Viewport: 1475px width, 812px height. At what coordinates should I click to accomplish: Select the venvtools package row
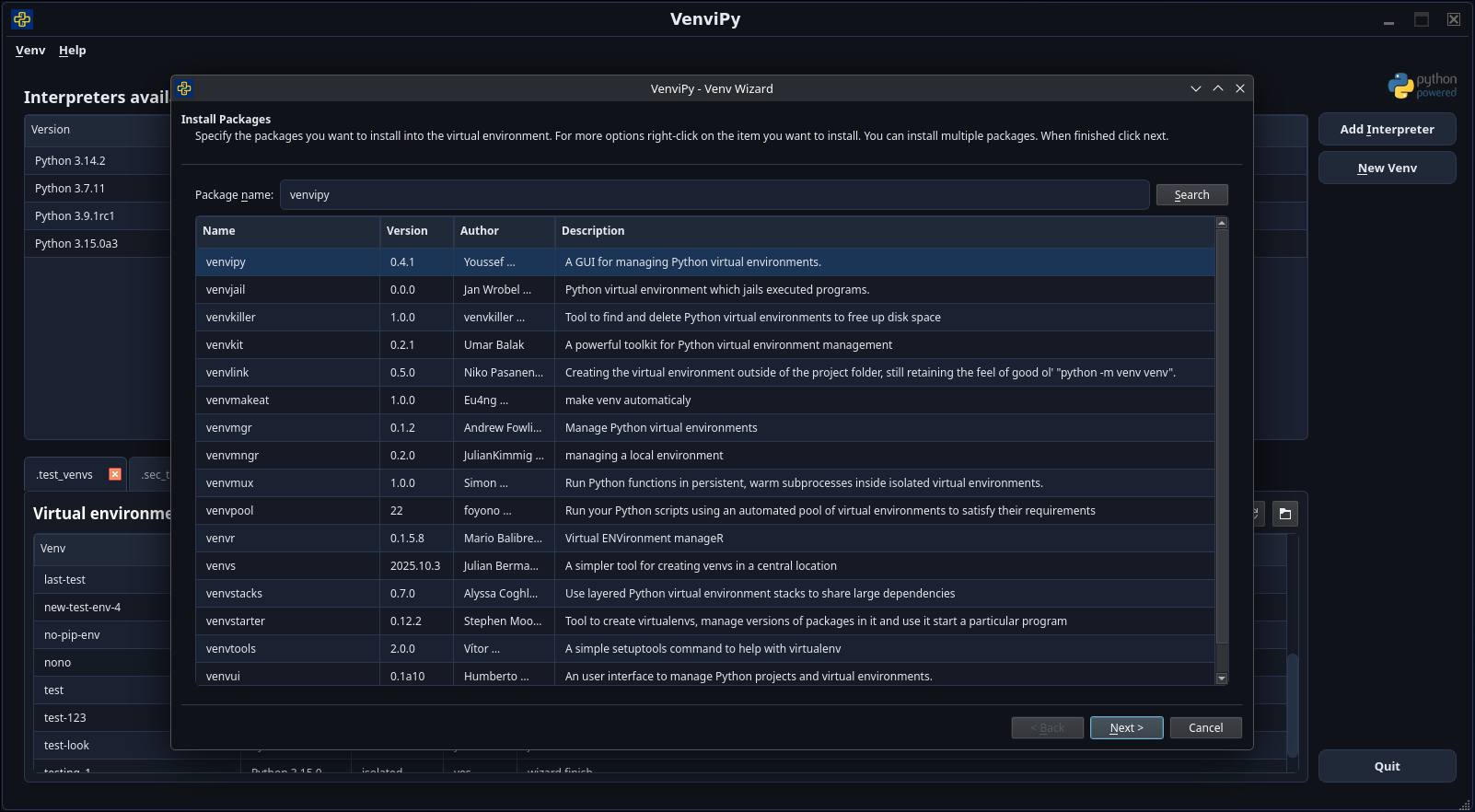[x=705, y=649]
